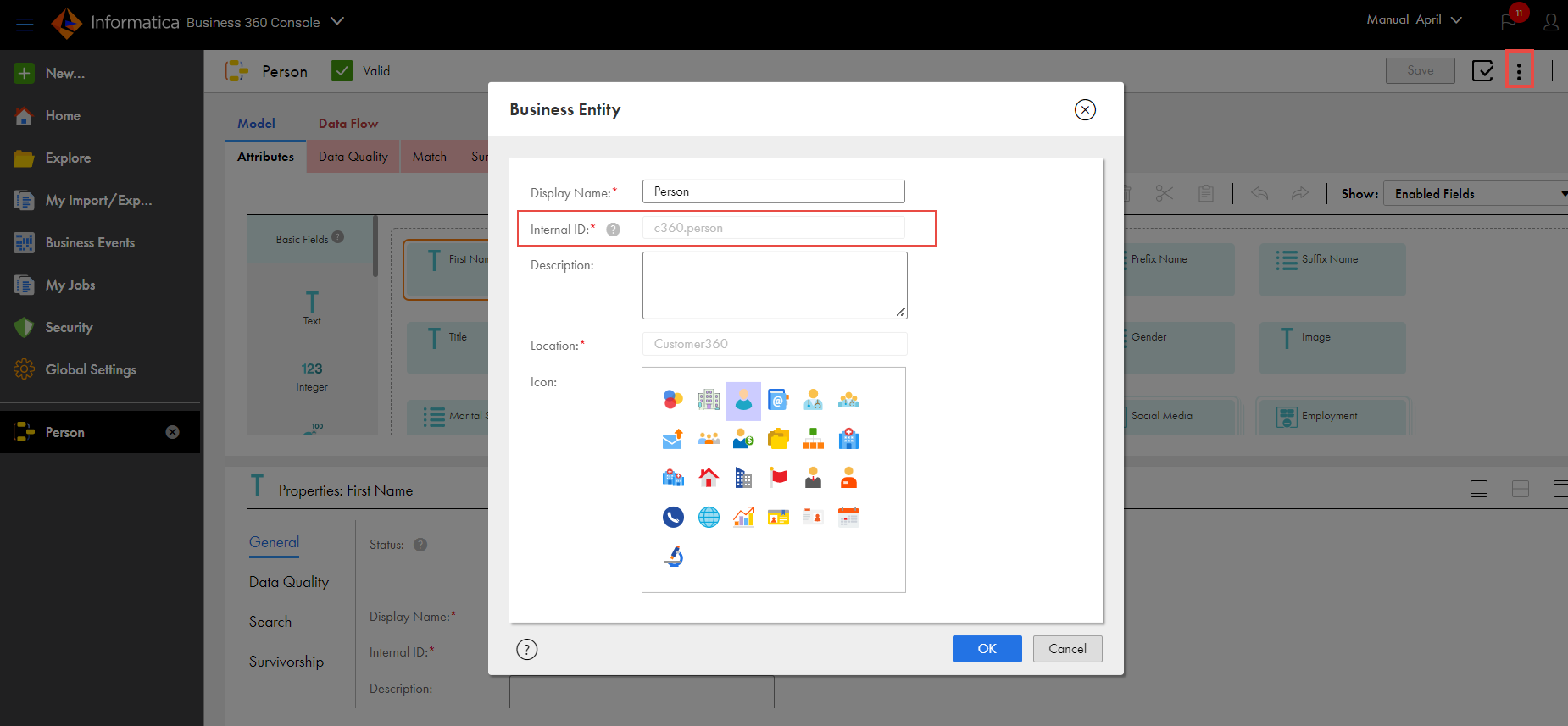
Task: Pick the single doctor with stethoscope icon
Action: [814, 399]
